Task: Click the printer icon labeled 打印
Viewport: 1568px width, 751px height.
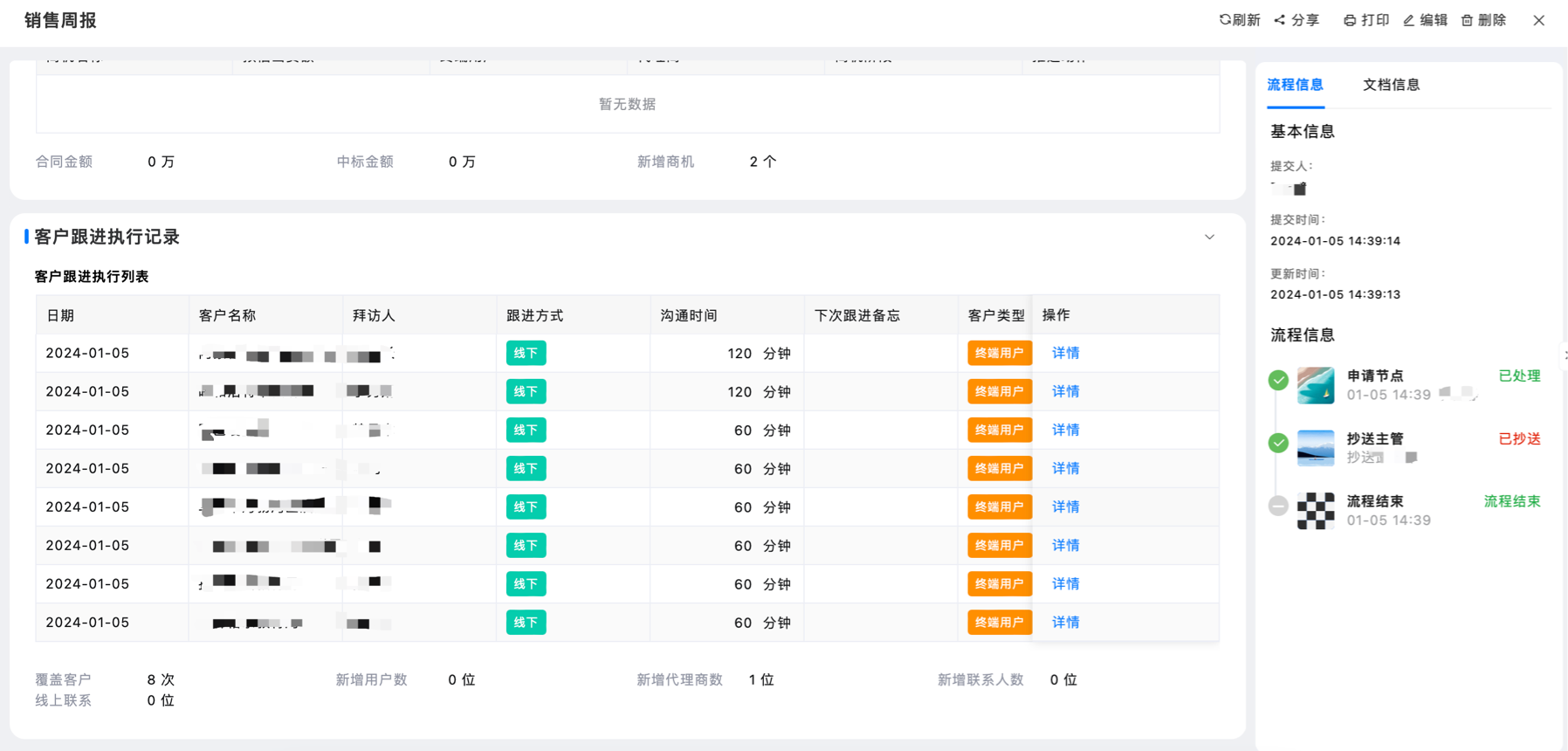Action: point(1350,20)
